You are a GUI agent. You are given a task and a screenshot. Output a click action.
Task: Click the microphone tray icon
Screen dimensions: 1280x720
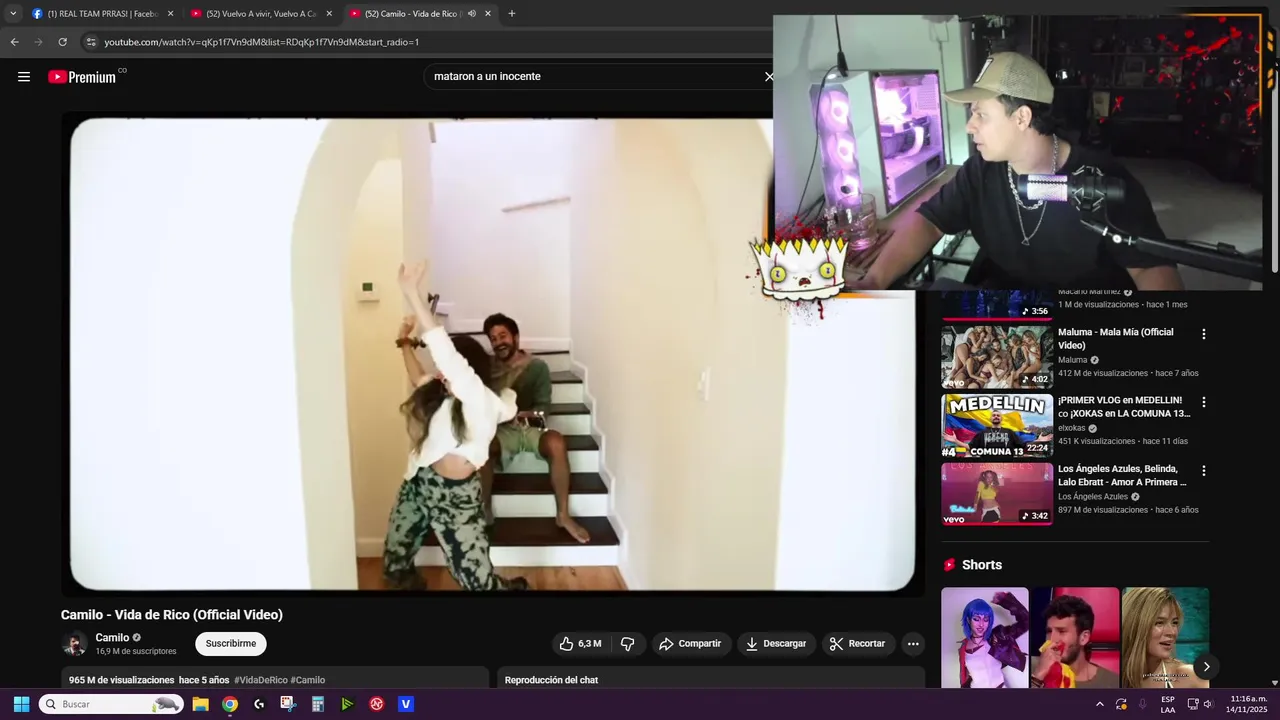(1142, 704)
